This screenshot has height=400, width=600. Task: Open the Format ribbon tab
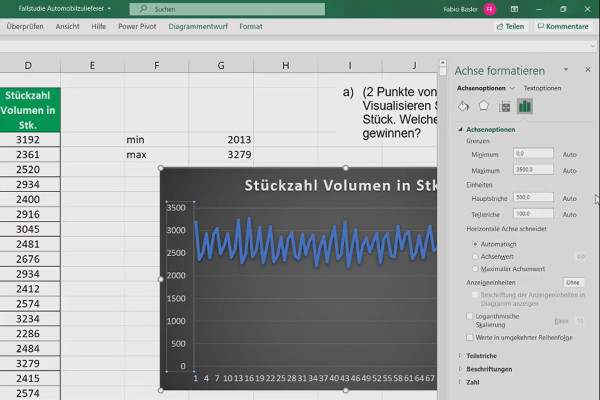click(x=251, y=26)
